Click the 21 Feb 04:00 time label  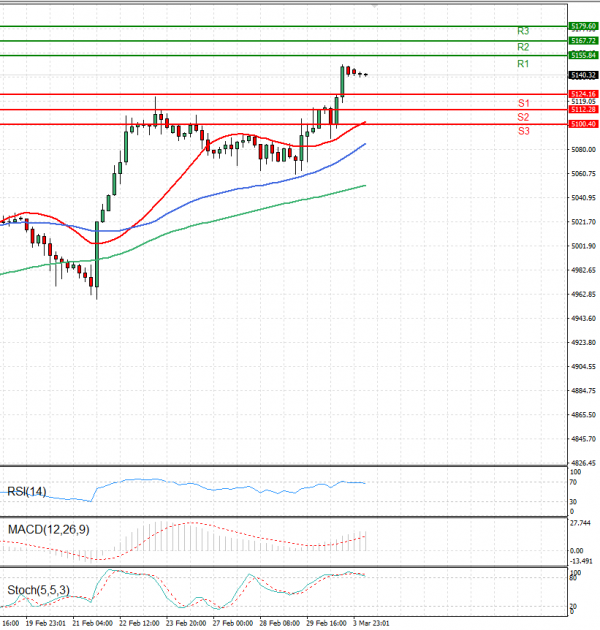92,623
